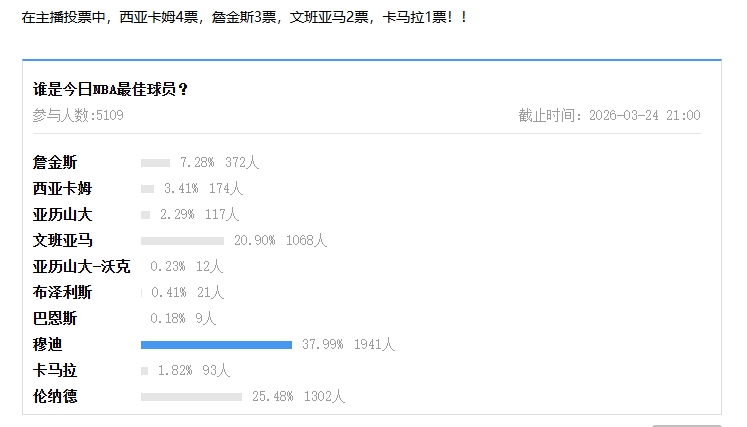This screenshot has height=427, width=747.
Task: Click the 25.48% 1302人 result text
Action: (298, 396)
